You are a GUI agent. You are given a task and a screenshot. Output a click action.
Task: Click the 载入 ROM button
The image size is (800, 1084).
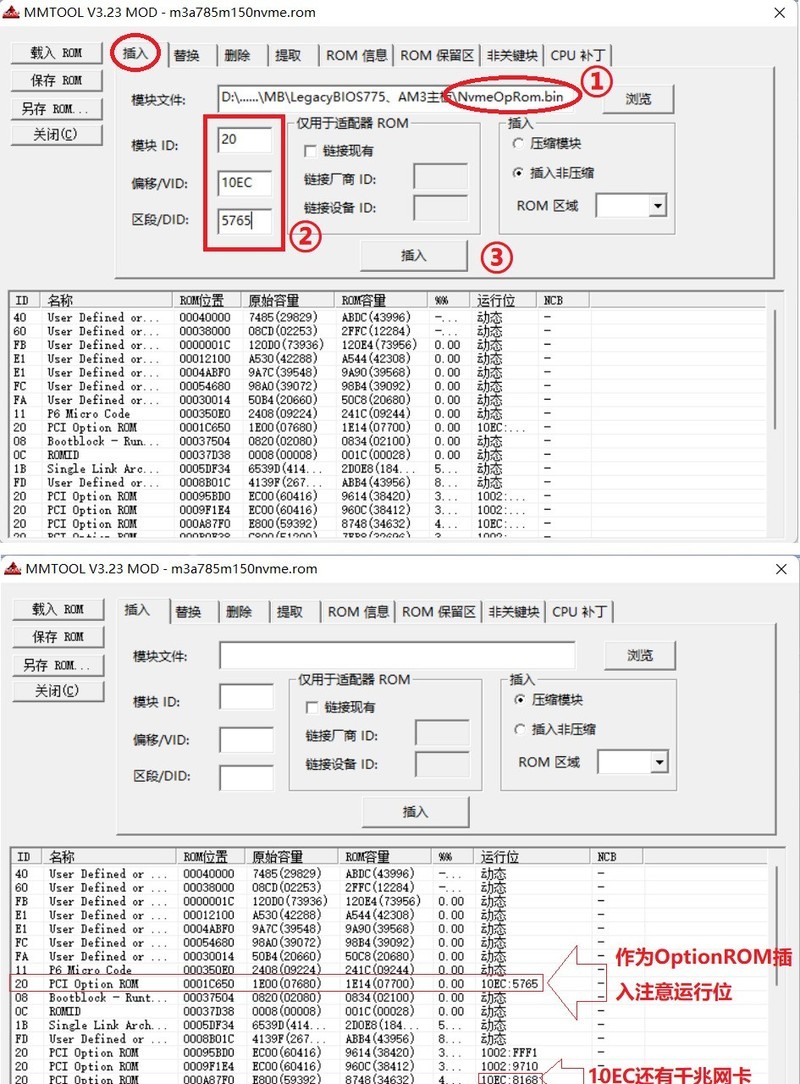coord(56,52)
